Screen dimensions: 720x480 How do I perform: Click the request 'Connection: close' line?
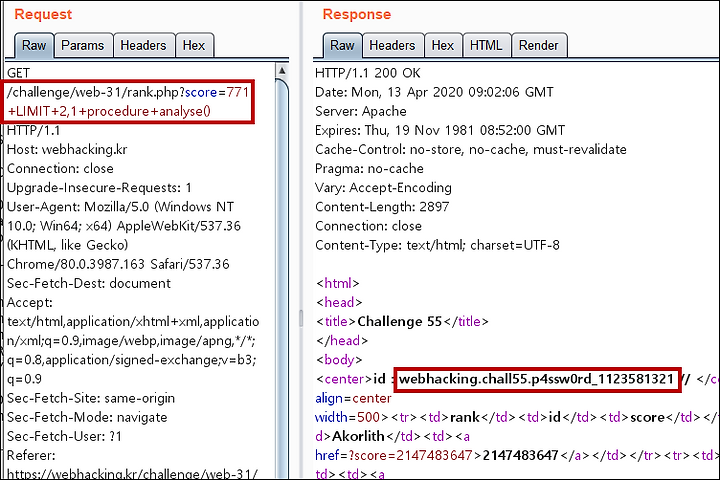pyautogui.click(x=60, y=169)
